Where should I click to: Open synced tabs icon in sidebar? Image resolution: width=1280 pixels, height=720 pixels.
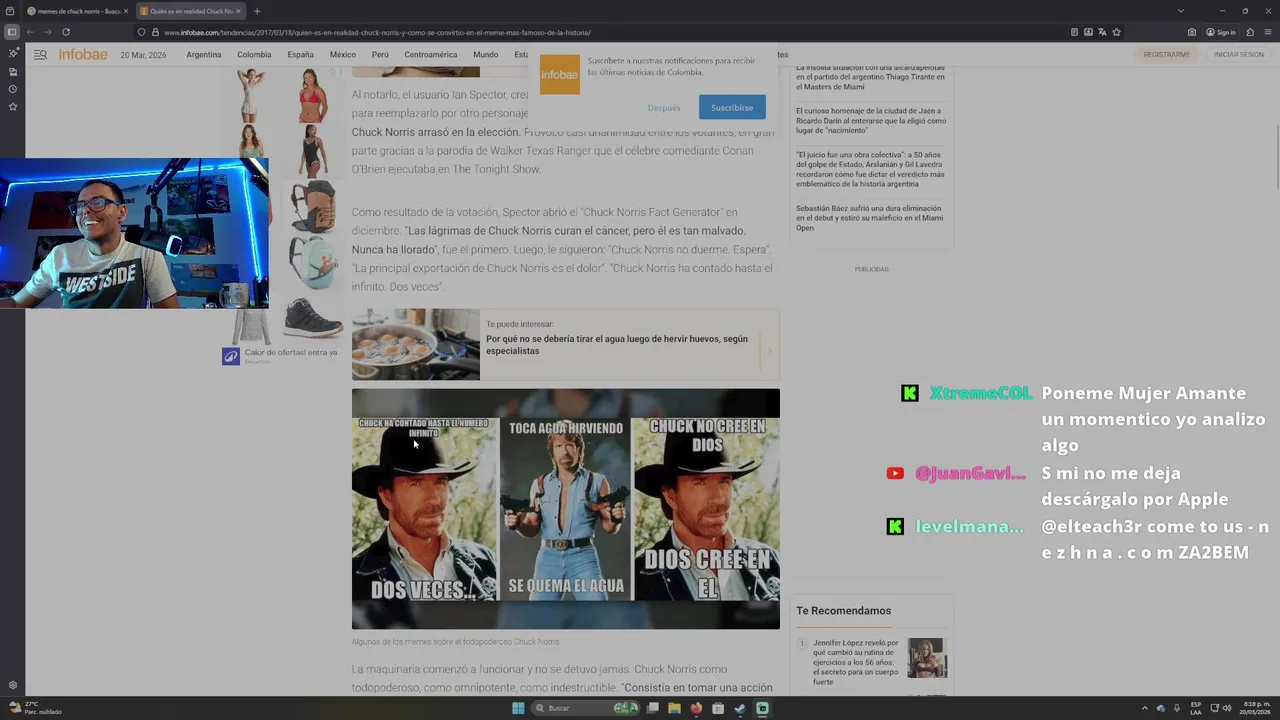click(x=13, y=71)
